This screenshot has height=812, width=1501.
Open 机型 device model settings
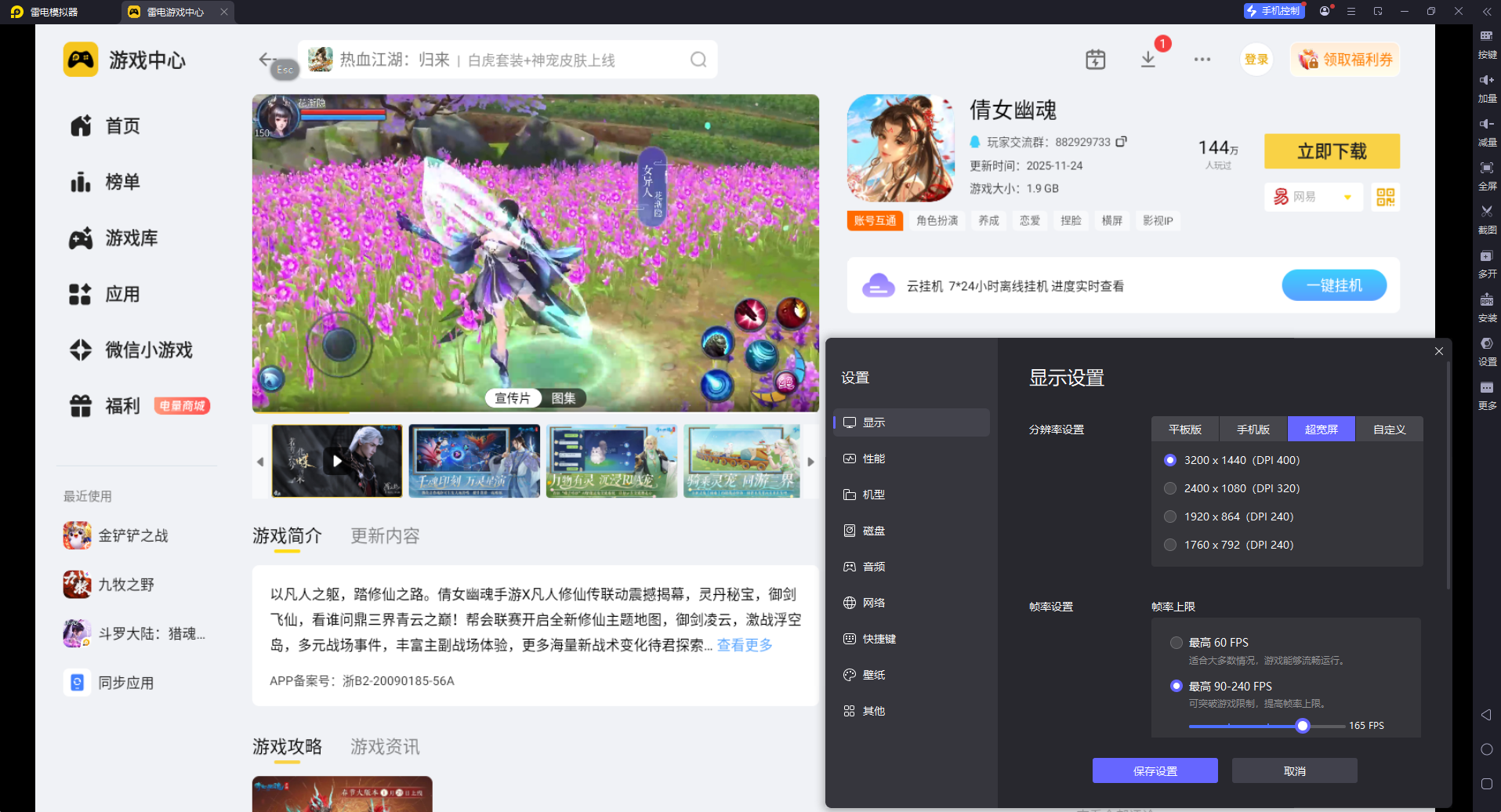pos(912,495)
